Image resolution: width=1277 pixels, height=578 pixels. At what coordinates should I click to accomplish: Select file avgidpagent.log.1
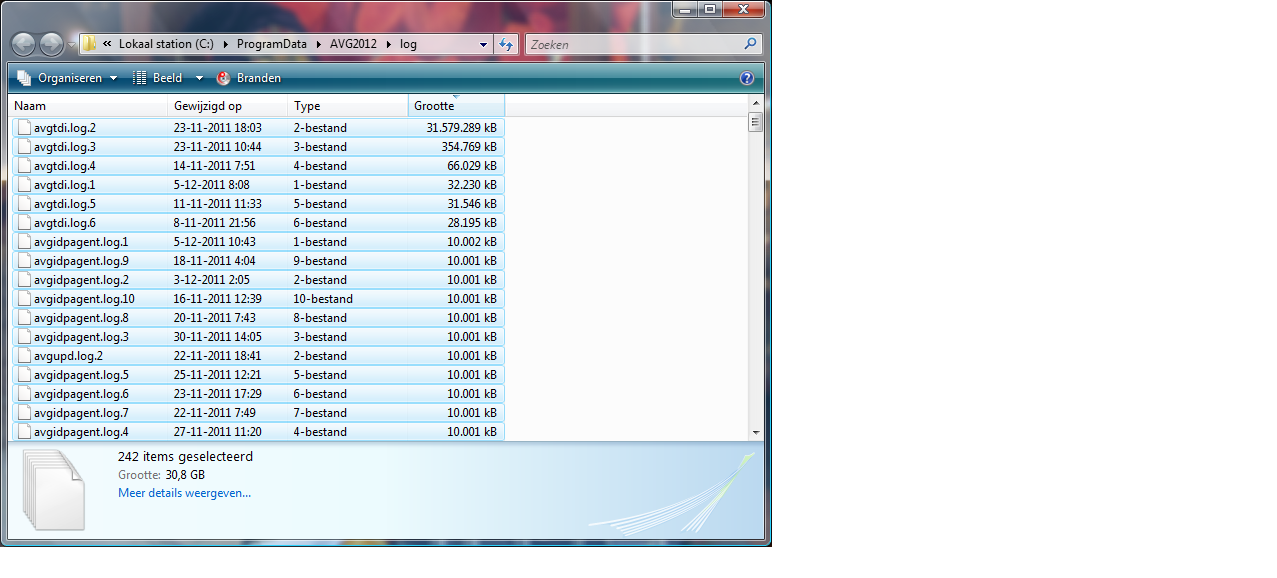[x=258, y=242]
